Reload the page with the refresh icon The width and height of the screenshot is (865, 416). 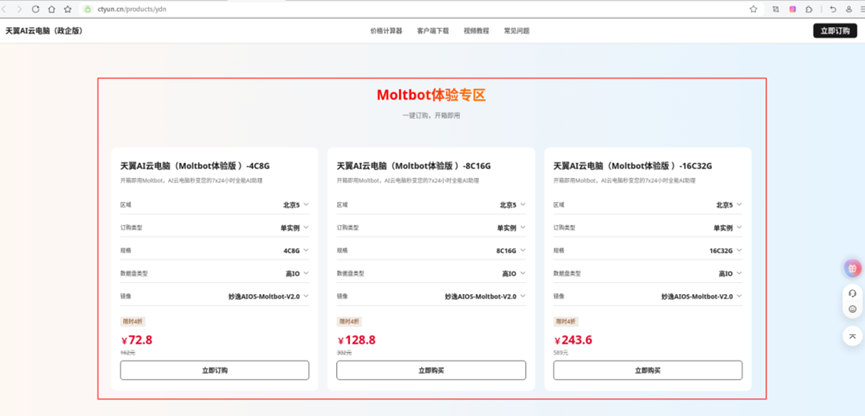coord(36,9)
